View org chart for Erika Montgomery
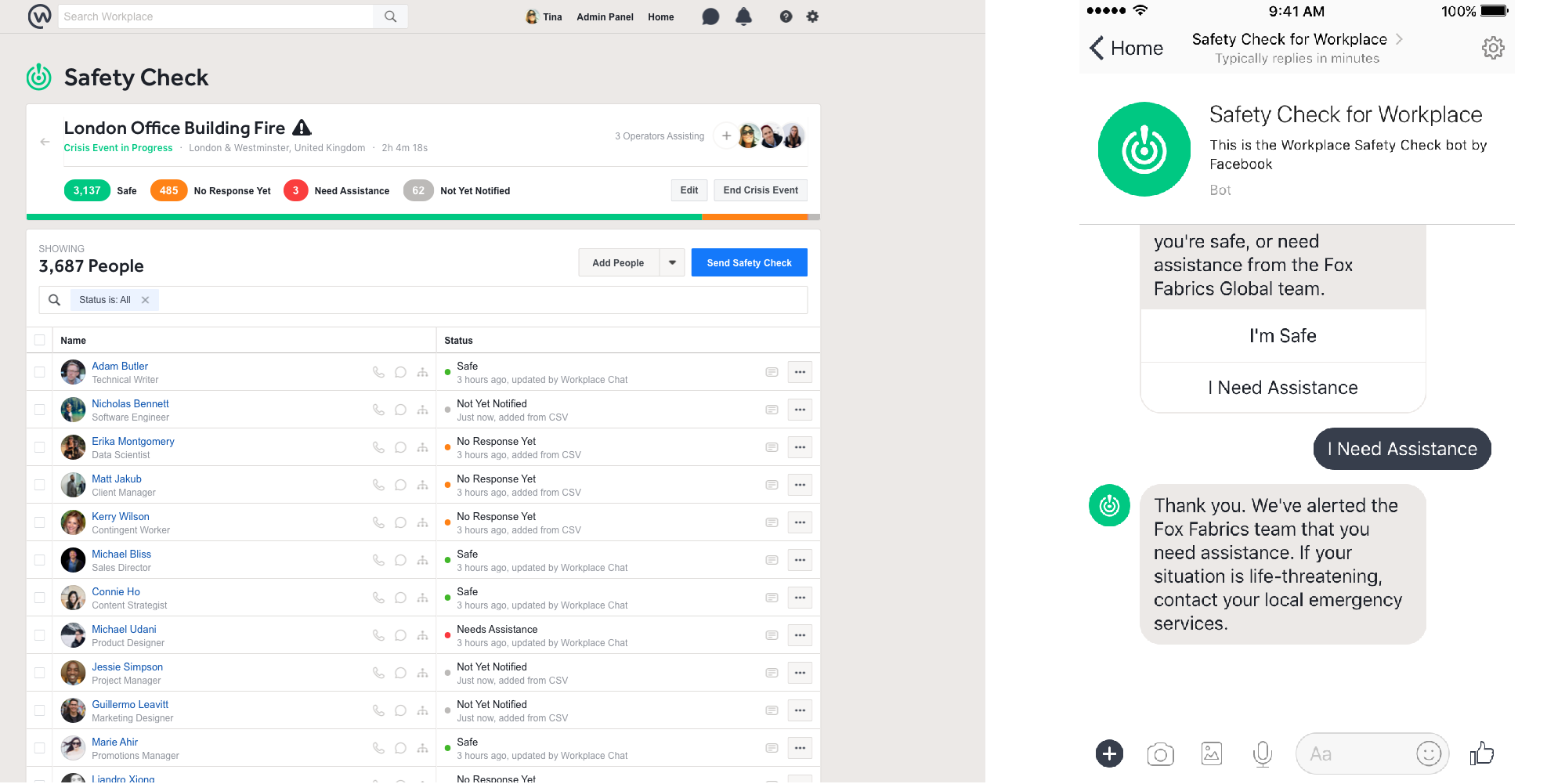 [422, 447]
